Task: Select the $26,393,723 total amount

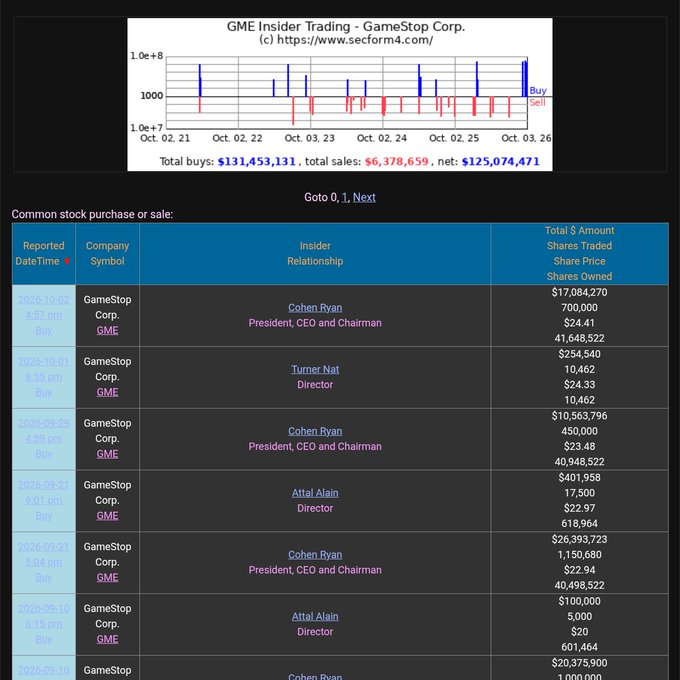Action: coord(579,539)
